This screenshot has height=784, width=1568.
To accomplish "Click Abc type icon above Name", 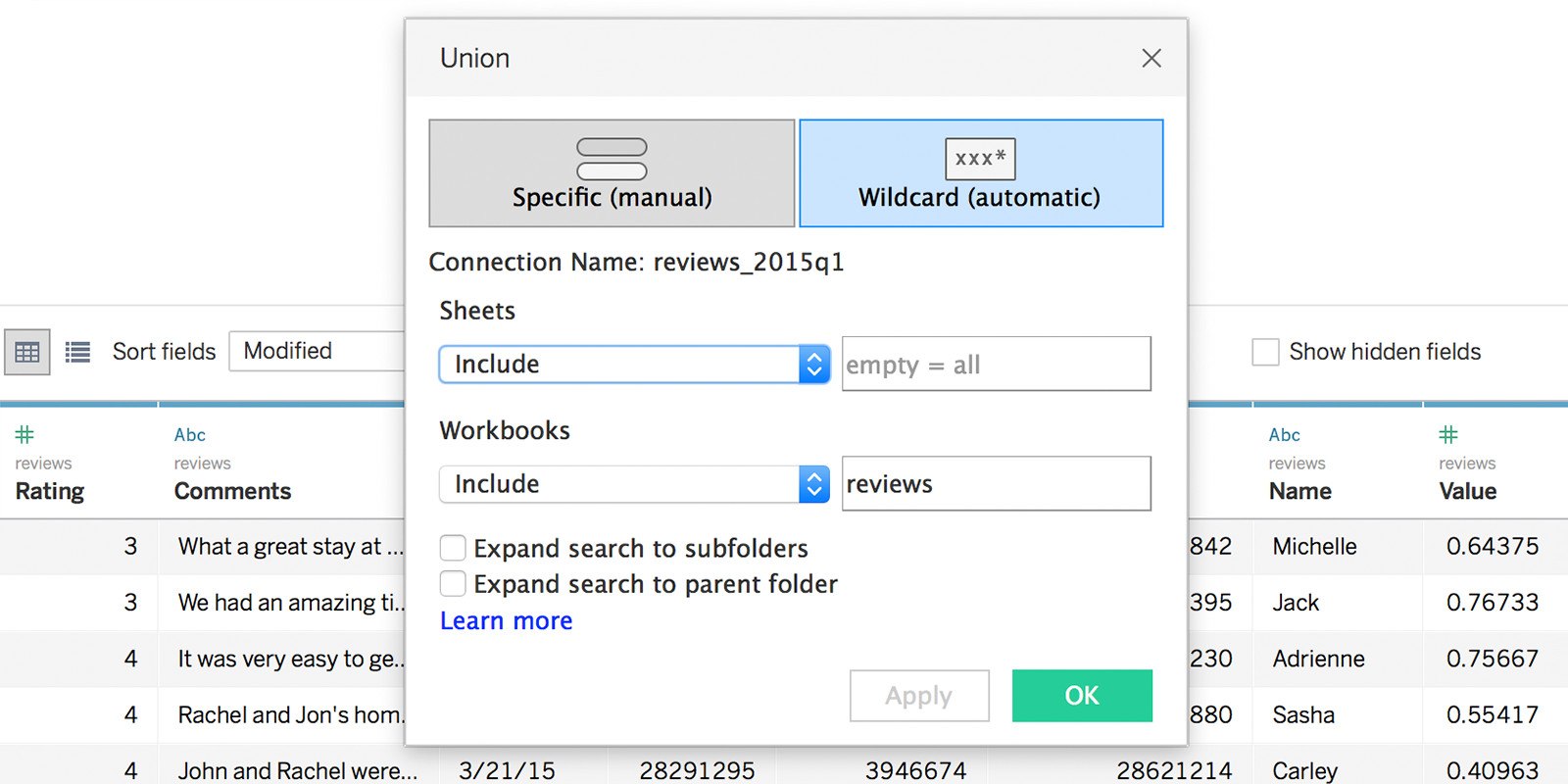I will pos(1284,435).
